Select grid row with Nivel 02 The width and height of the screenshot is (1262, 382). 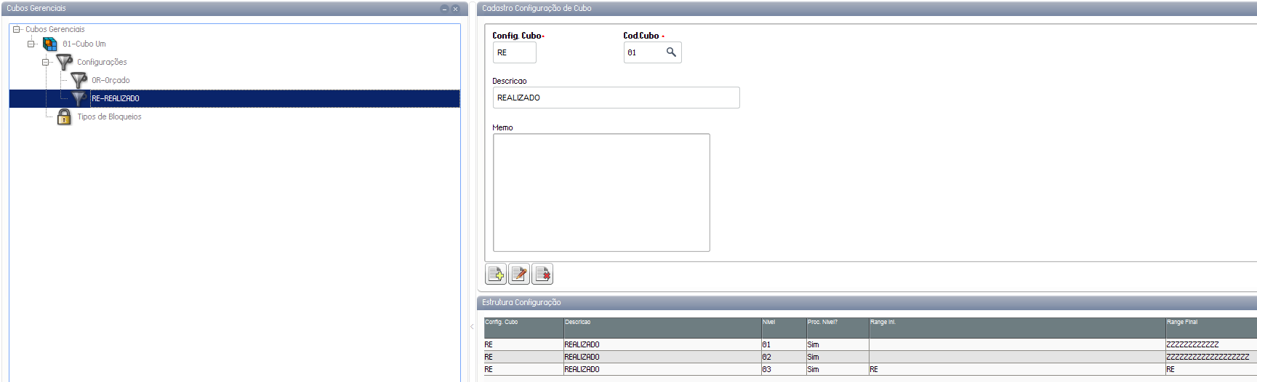pyautogui.click(x=870, y=356)
